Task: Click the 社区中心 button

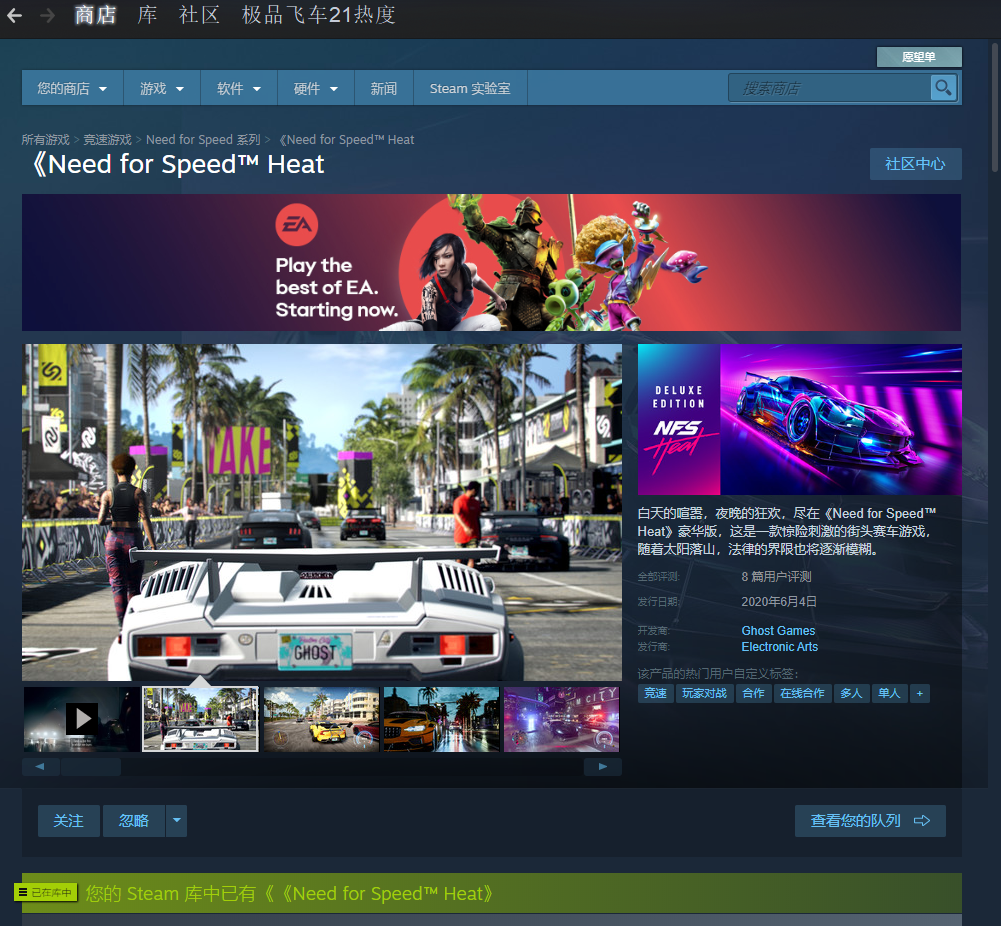Action: click(915, 164)
